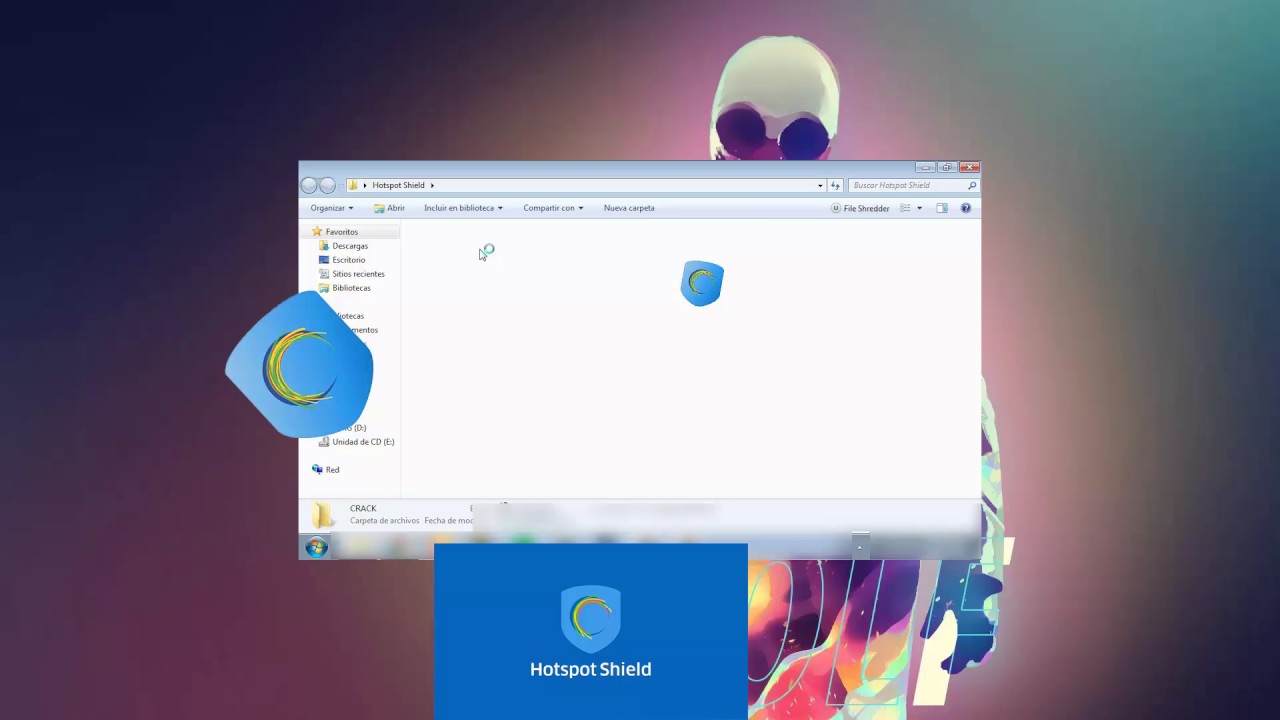Select Unidad de CD (E:) drive
Viewport: 1280px width, 720px height.
click(363, 442)
